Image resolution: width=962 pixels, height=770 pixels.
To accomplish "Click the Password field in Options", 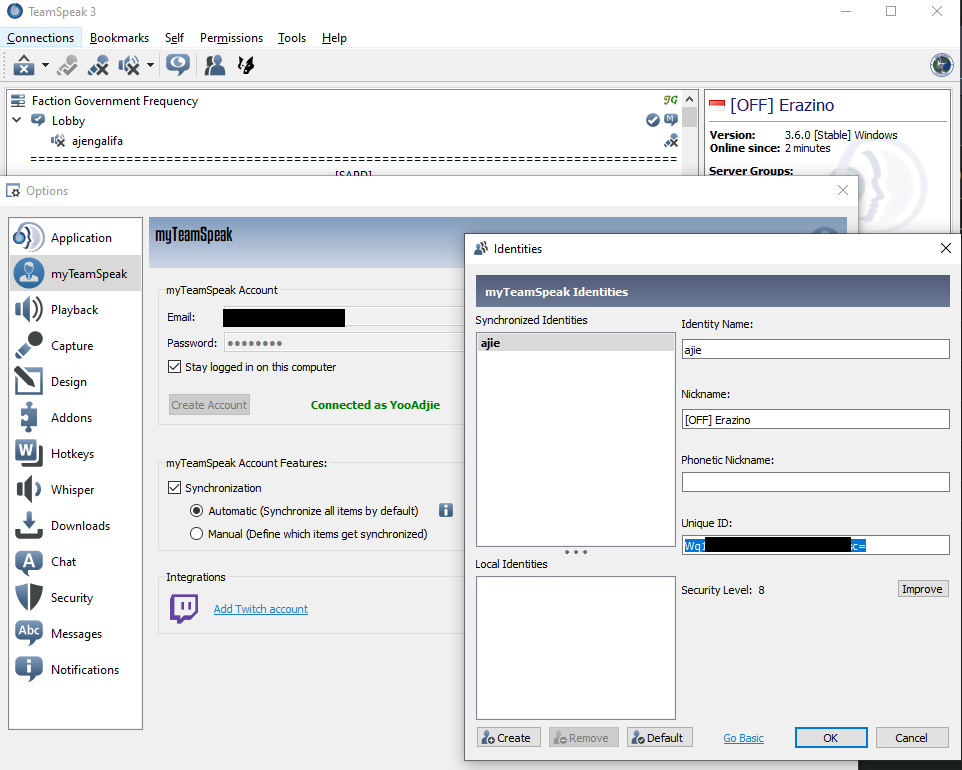I will (x=344, y=343).
